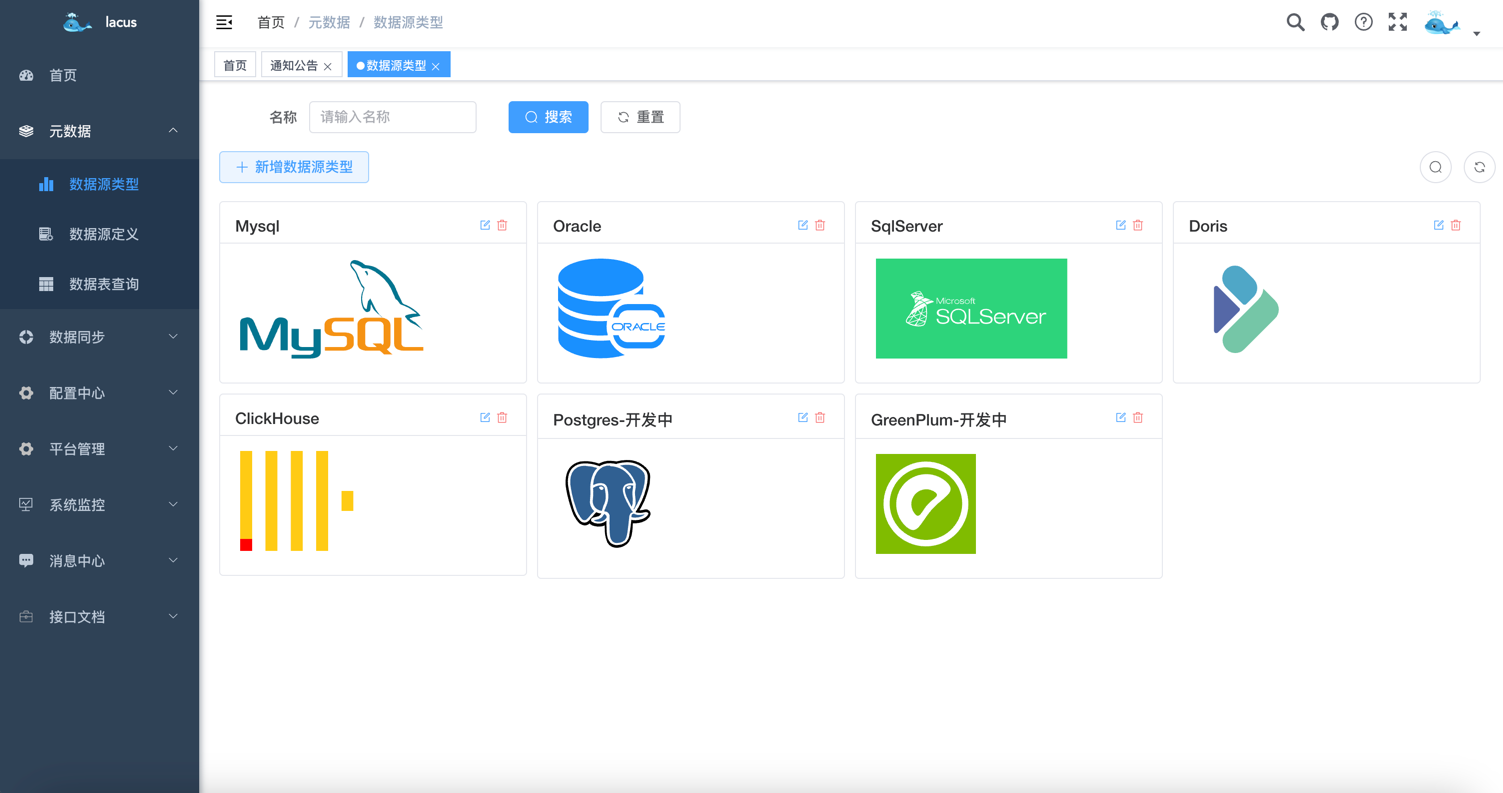Click 新增数据源类型 button
The image size is (1503, 793).
(x=294, y=167)
